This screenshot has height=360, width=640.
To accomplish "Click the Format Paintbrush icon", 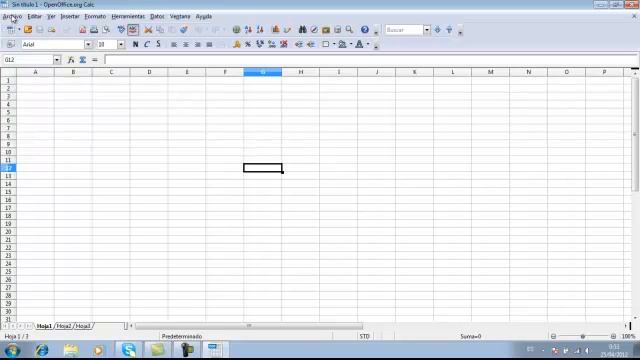I will [x=184, y=30].
